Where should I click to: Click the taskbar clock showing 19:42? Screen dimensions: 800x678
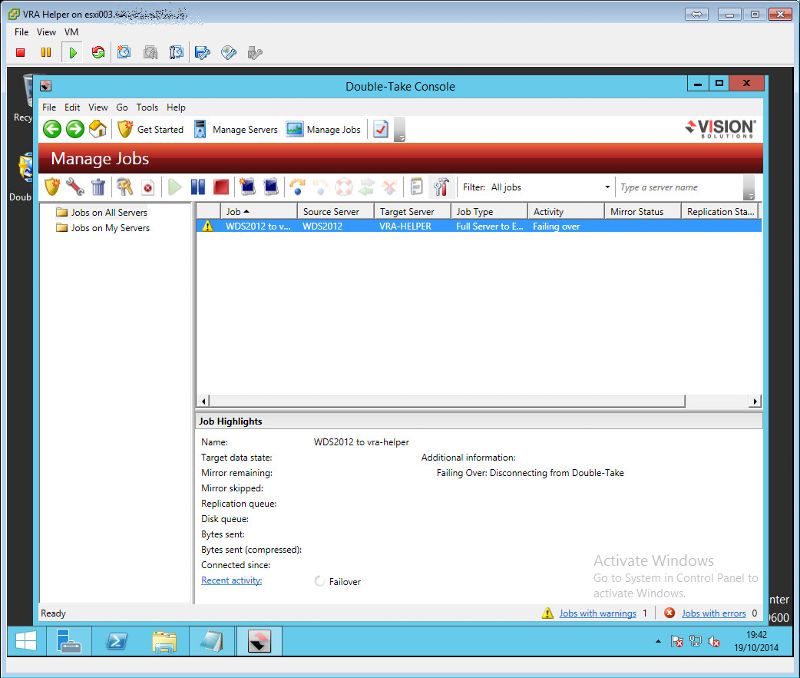coord(756,641)
